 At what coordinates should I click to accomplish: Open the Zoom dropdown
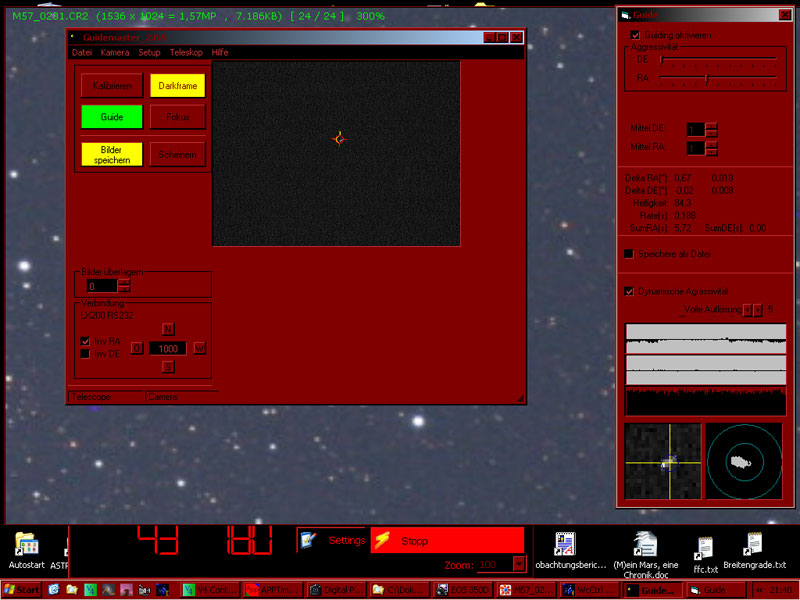519,565
